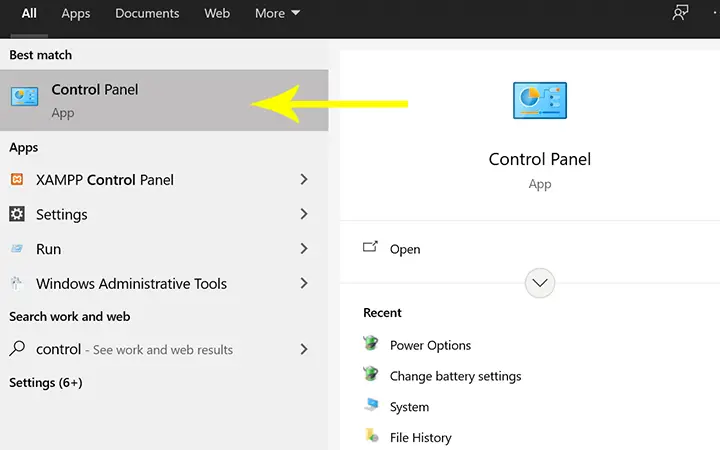The width and height of the screenshot is (720, 450).
Task: Click the Windows Administrative Tools icon
Action: 17,283
